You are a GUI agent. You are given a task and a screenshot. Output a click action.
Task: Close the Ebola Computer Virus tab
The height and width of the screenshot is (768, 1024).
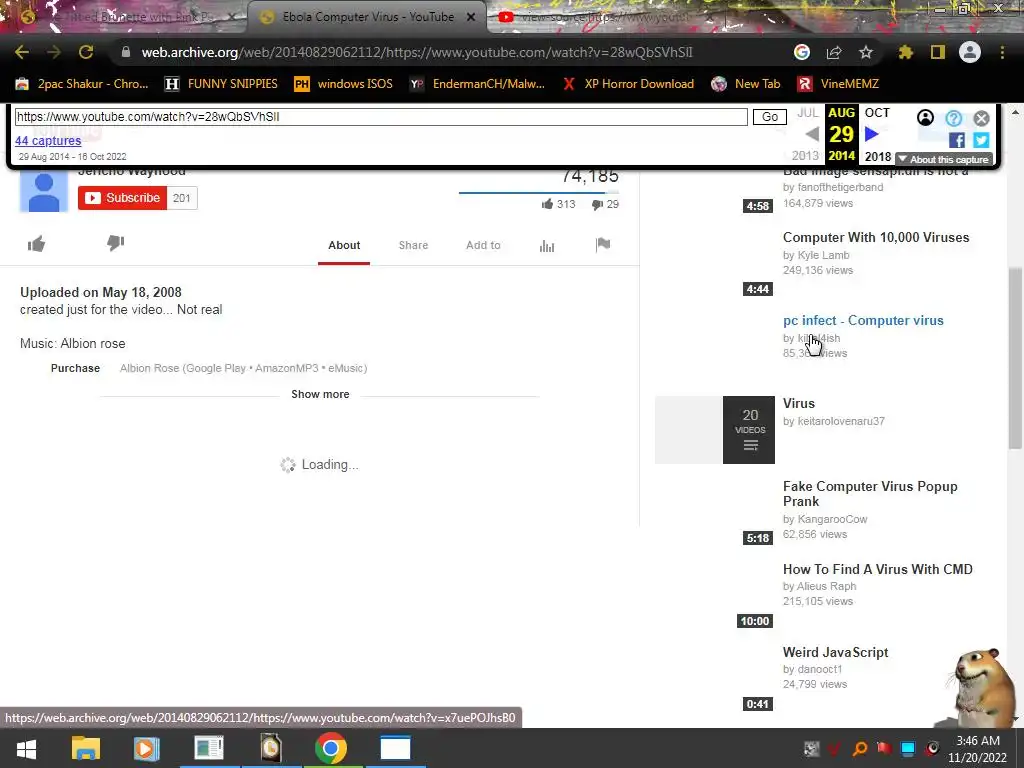point(471,17)
